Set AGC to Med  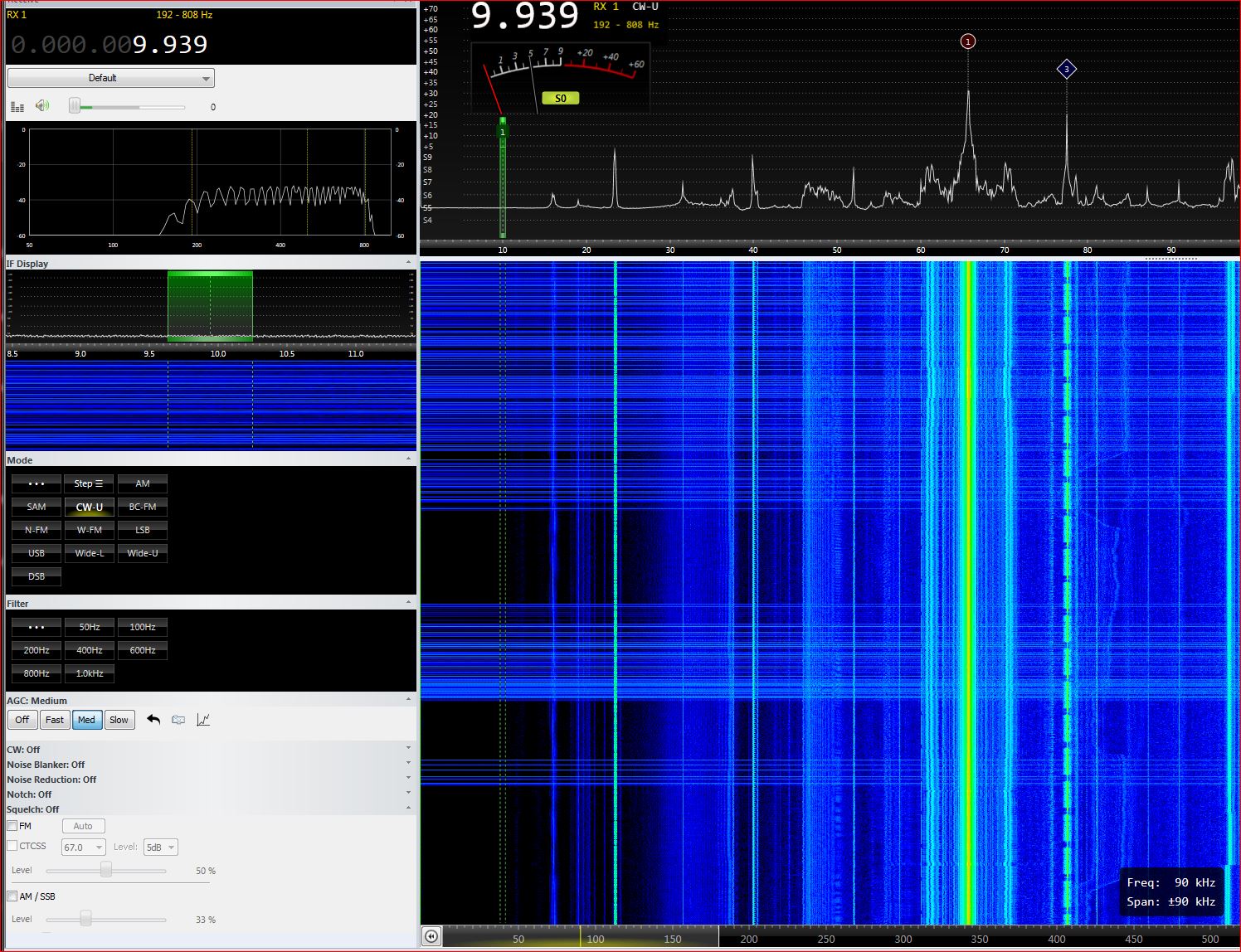tap(87, 720)
